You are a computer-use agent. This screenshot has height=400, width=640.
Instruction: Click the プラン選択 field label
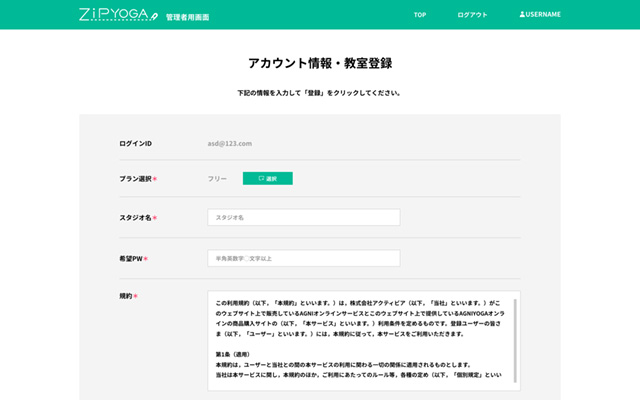pyautogui.click(x=136, y=179)
